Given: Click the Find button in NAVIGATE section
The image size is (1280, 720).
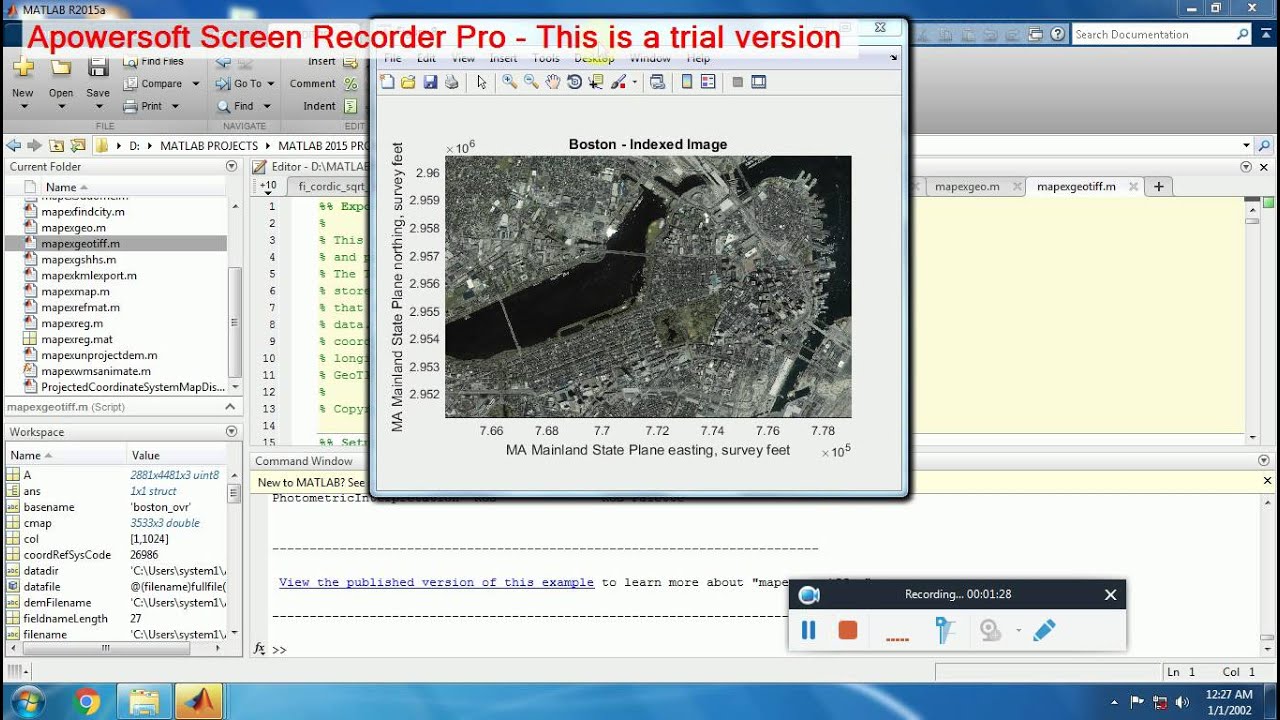Looking at the screenshot, I should point(235,106).
